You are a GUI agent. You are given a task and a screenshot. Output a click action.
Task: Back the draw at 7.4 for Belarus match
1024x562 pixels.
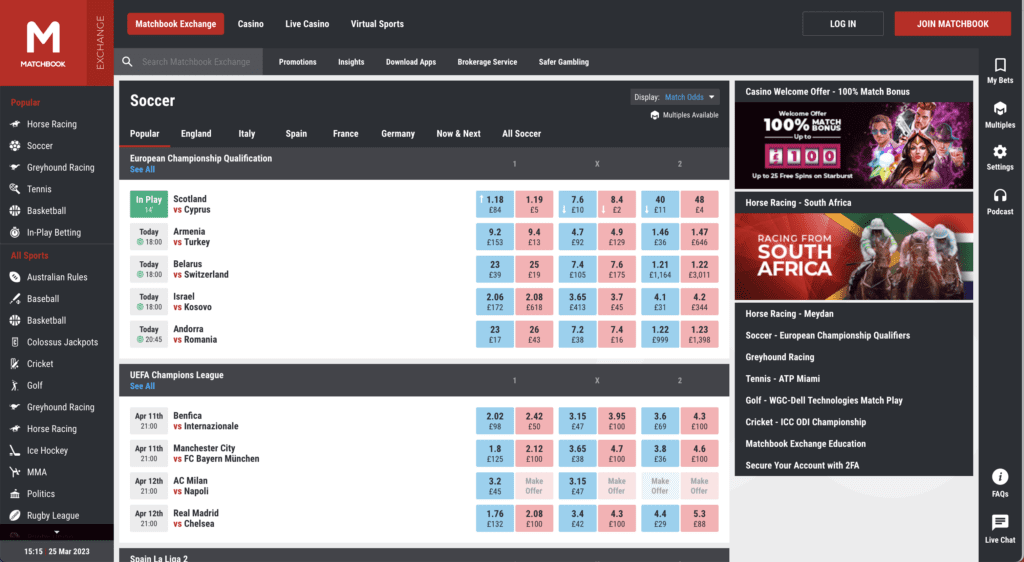click(x=577, y=269)
